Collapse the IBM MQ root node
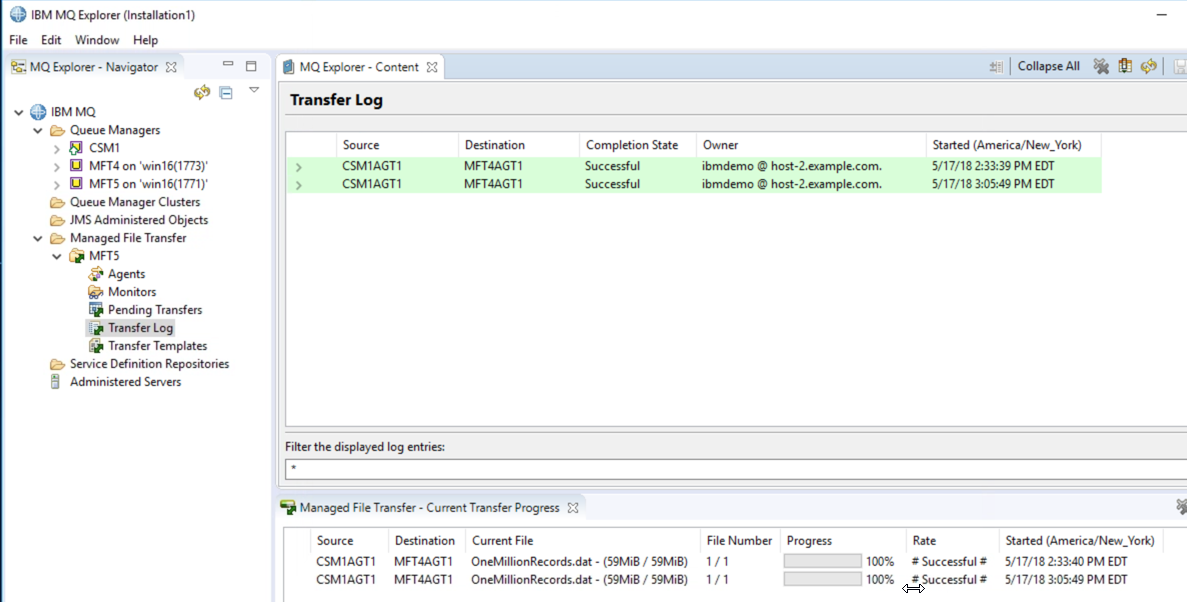1187x602 pixels. [19, 113]
